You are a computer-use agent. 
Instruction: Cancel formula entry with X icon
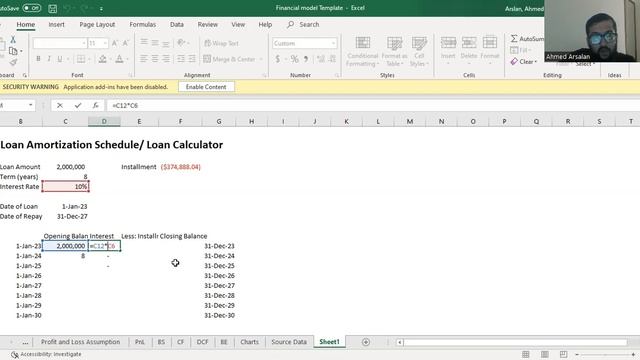pos(60,105)
